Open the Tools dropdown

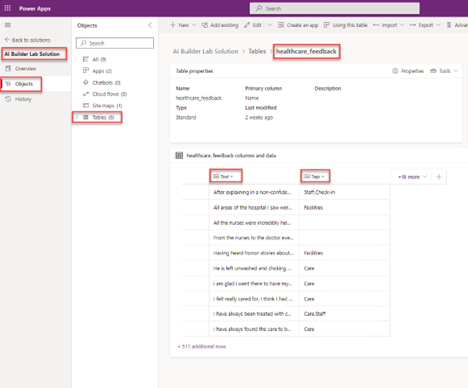pyautogui.click(x=444, y=71)
